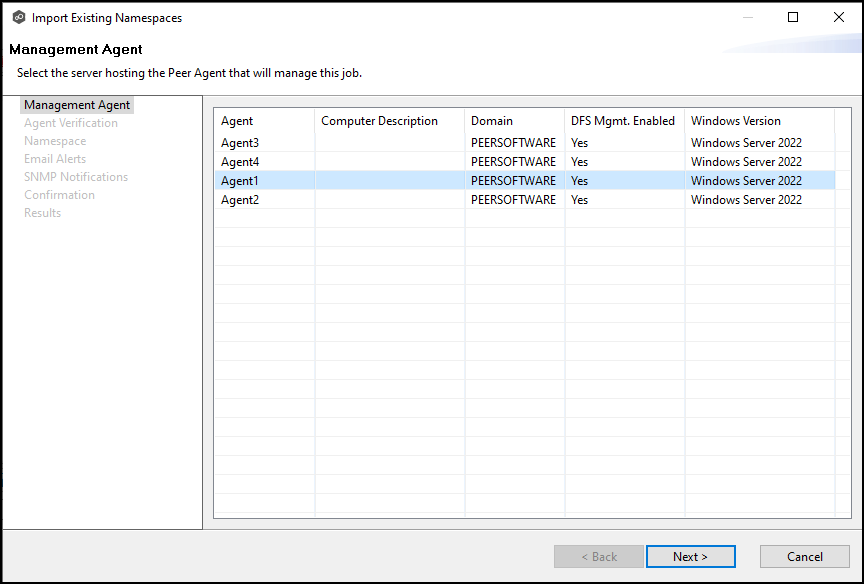Maximize the Import Existing Namespaces window

coord(793,17)
